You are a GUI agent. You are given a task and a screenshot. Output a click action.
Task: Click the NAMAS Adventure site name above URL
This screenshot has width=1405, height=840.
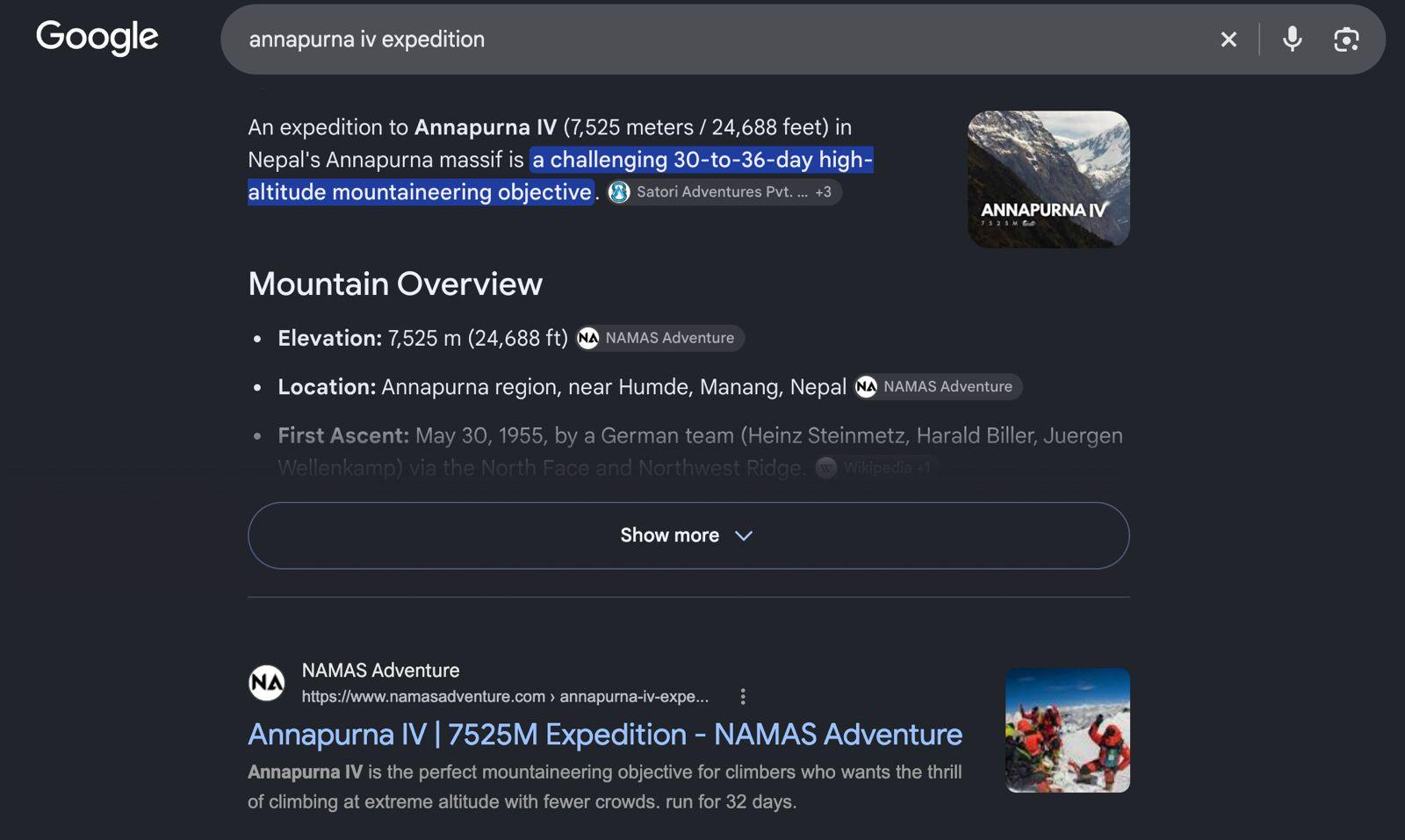click(380, 671)
